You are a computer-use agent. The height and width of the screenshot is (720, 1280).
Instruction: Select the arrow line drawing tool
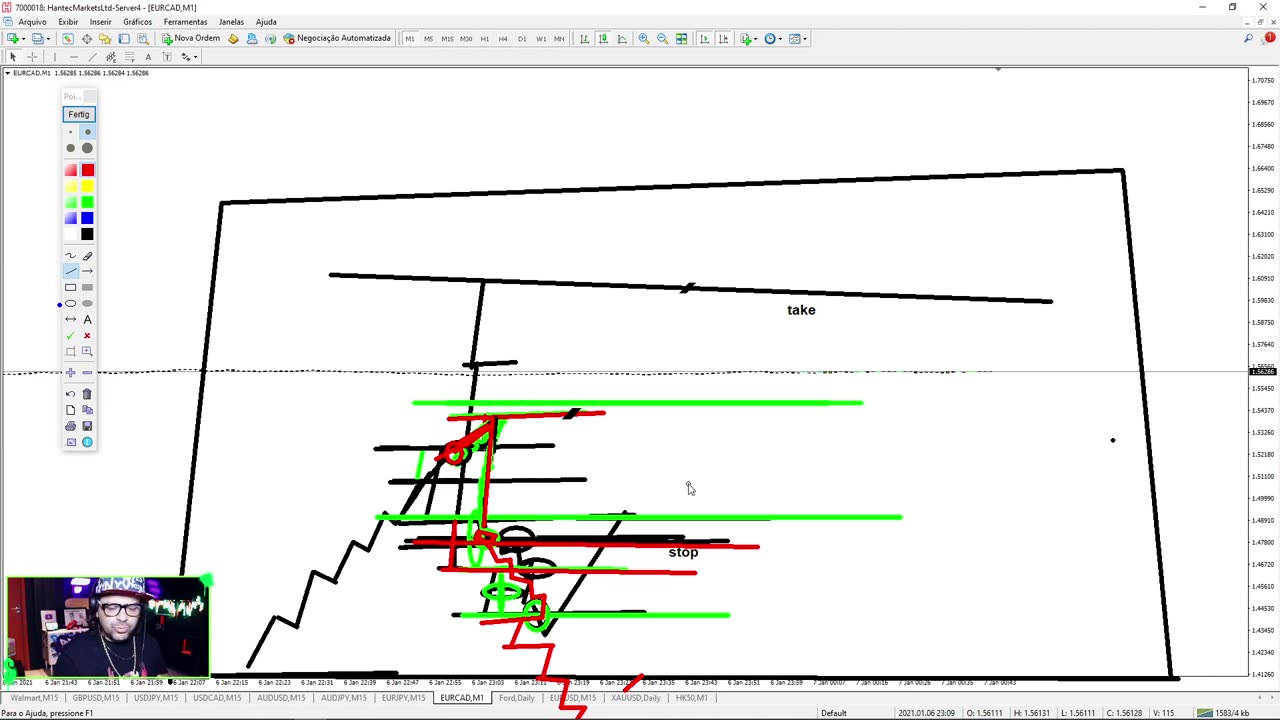coord(87,271)
